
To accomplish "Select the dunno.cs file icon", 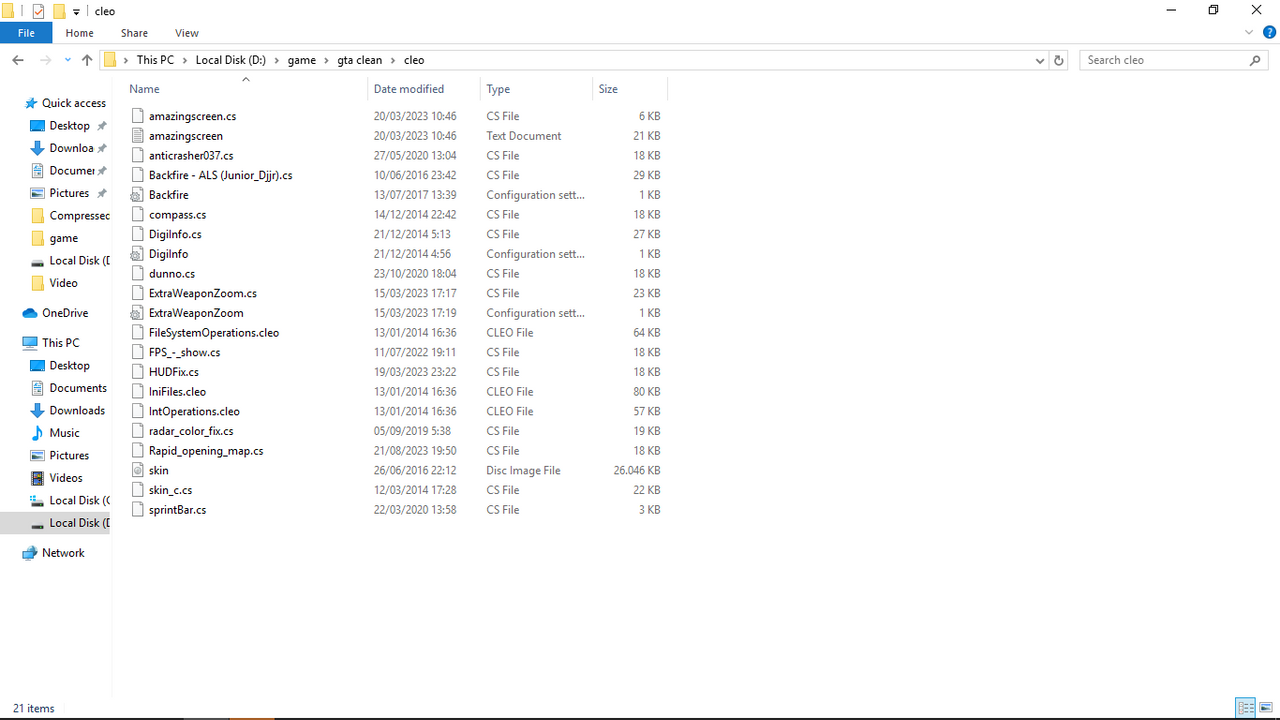I will click(x=138, y=274).
